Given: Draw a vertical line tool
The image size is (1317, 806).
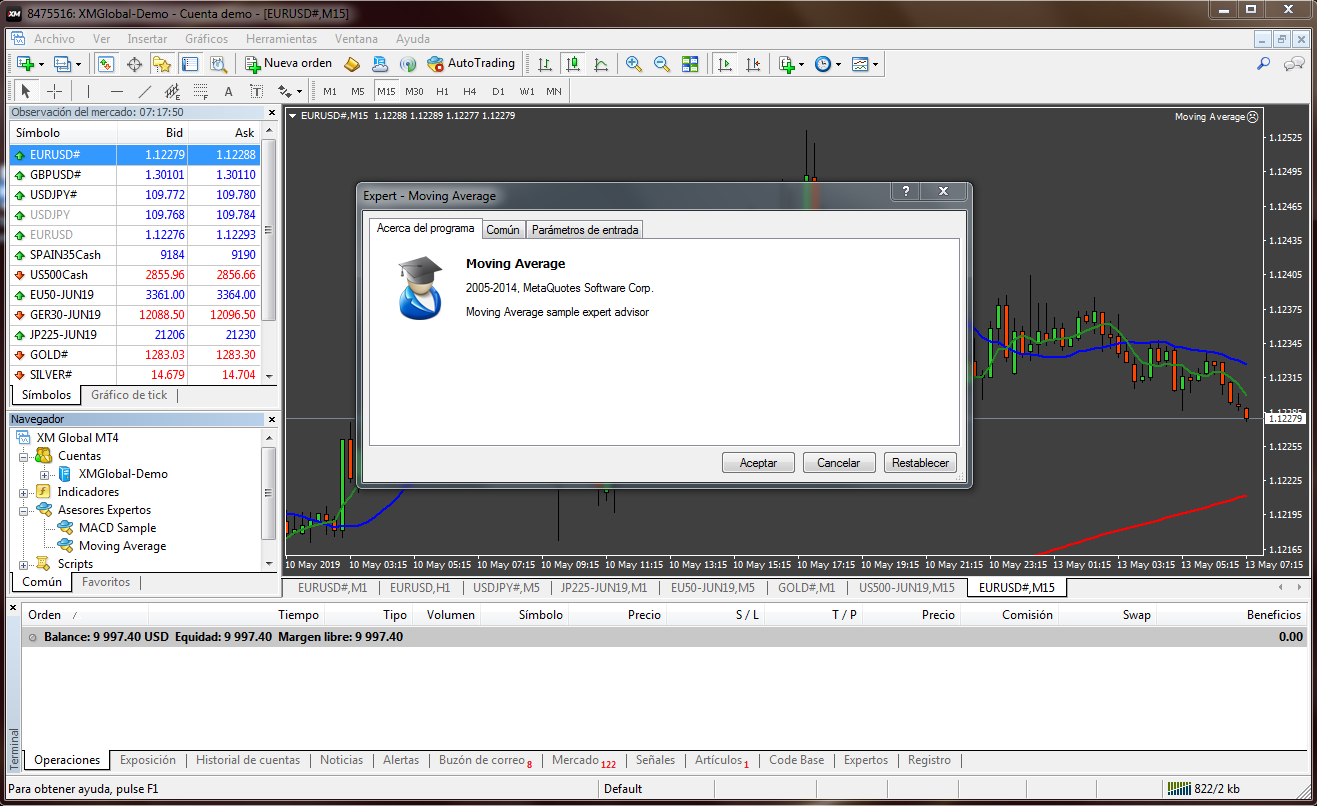Looking at the screenshot, I should click(x=88, y=91).
